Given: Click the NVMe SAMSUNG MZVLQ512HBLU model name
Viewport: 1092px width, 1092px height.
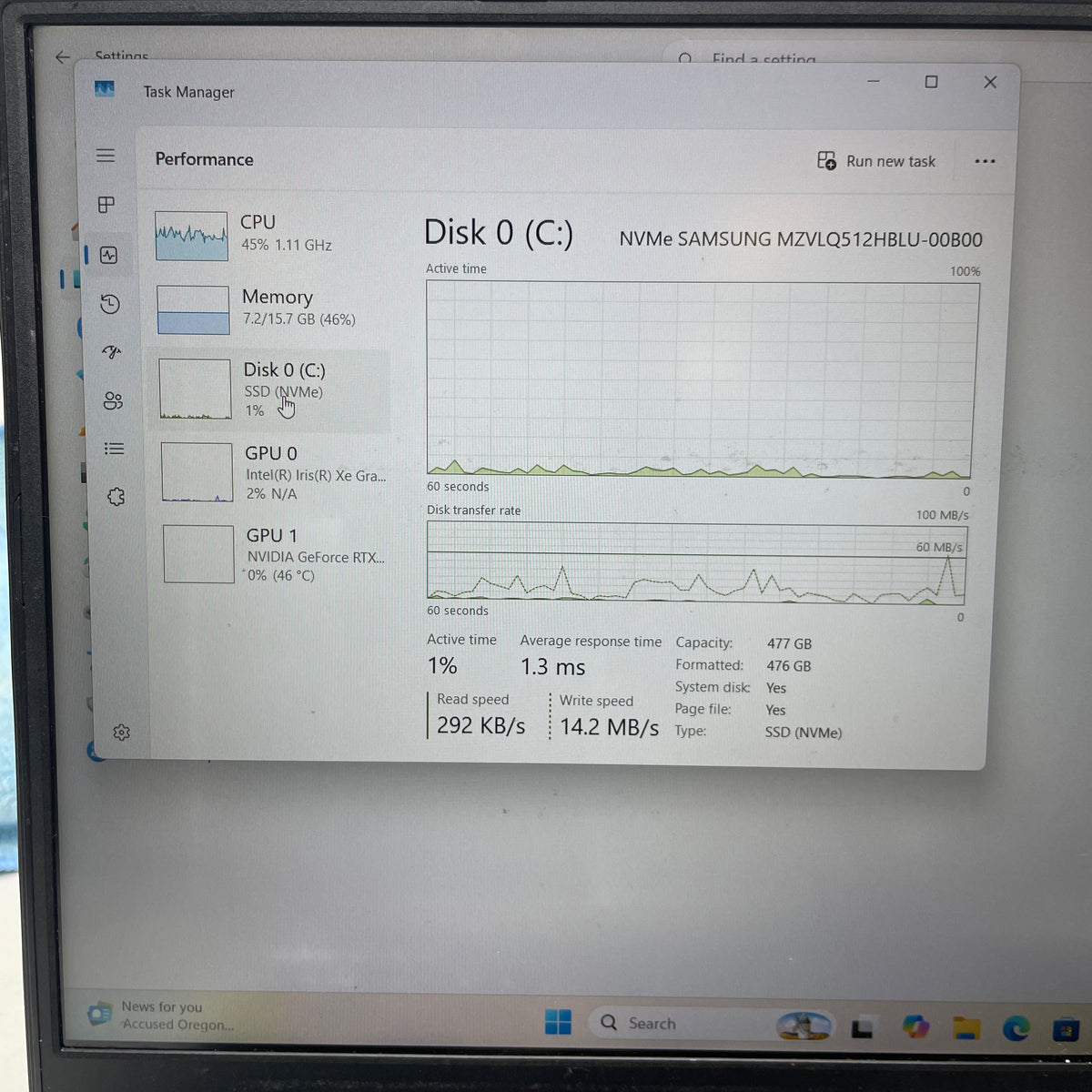Looking at the screenshot, I should [x=801, y=239].
